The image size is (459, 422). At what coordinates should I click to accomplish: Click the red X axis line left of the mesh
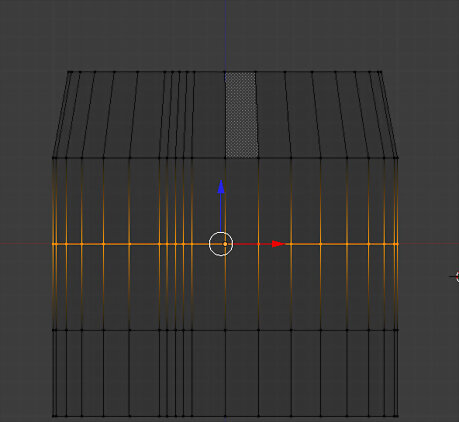(26, 243)
